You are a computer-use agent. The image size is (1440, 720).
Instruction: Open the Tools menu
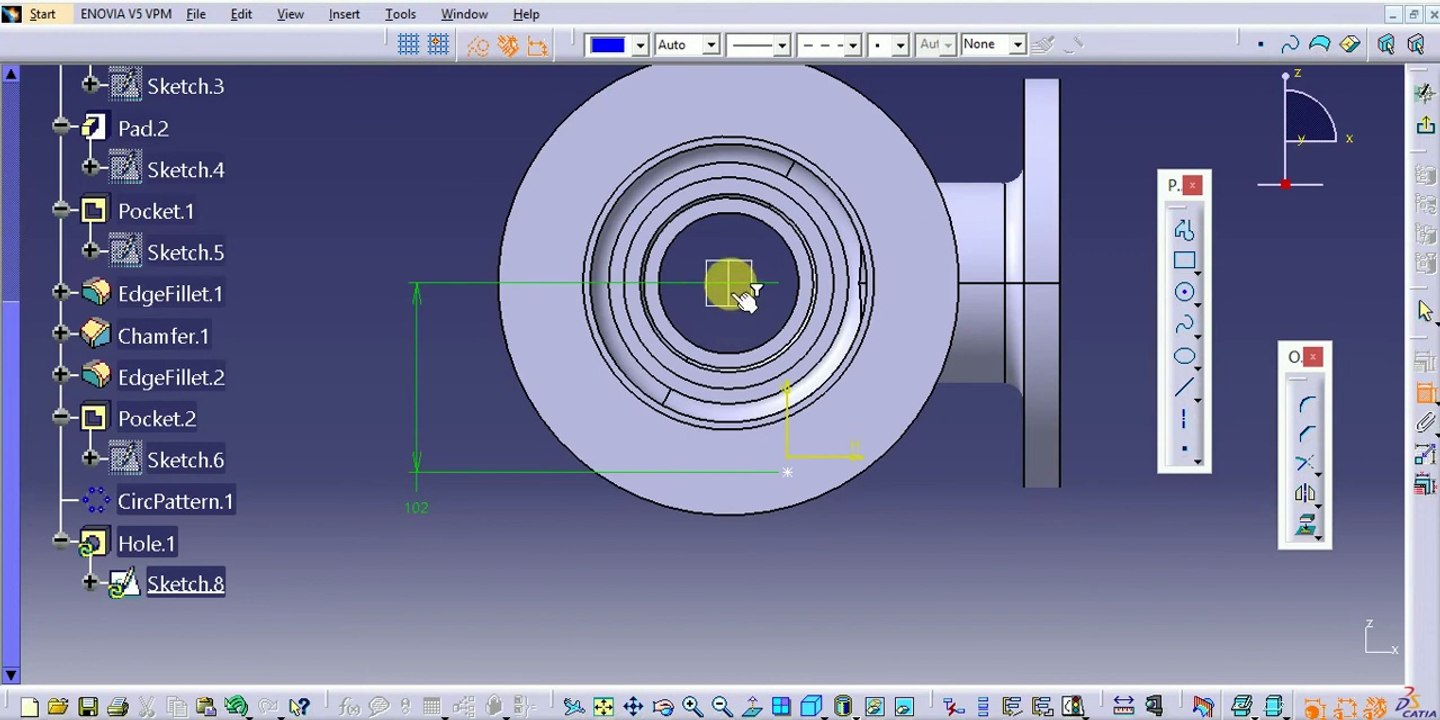point(400,14)
